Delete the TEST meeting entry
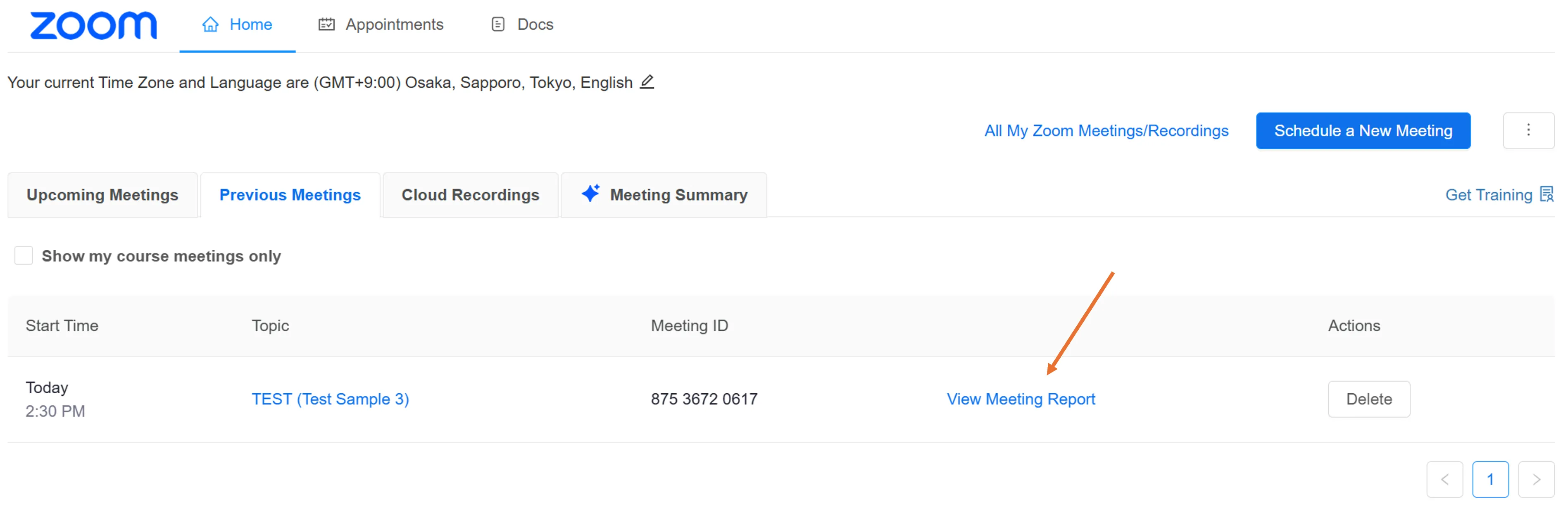The height and width of the screenshot is (507, 1568). tap(1368, 399)
